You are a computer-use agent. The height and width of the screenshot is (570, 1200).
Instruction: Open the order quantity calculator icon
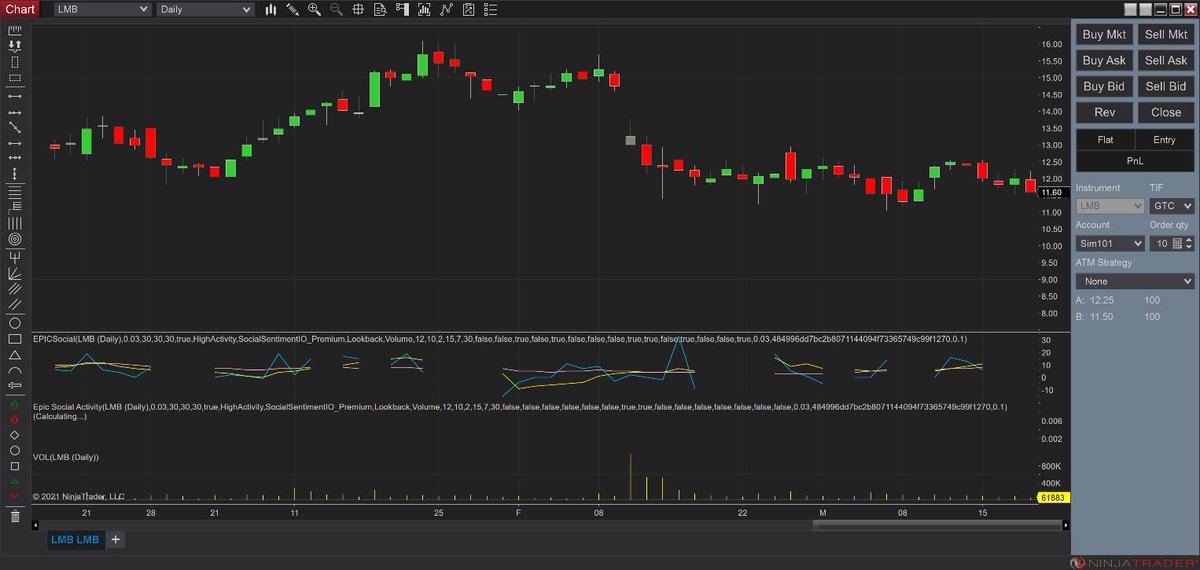[1177, 243]
